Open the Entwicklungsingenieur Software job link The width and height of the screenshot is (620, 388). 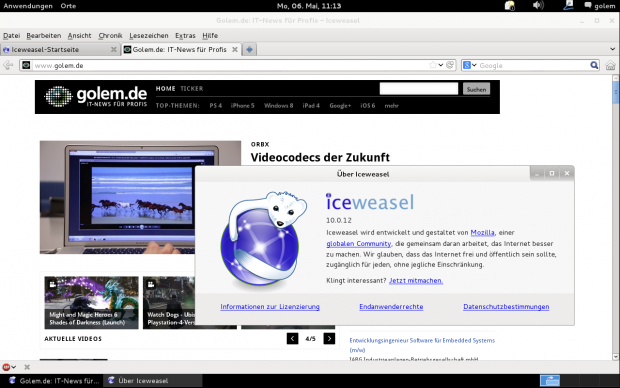pyautogui.click(x=422, y=345)
